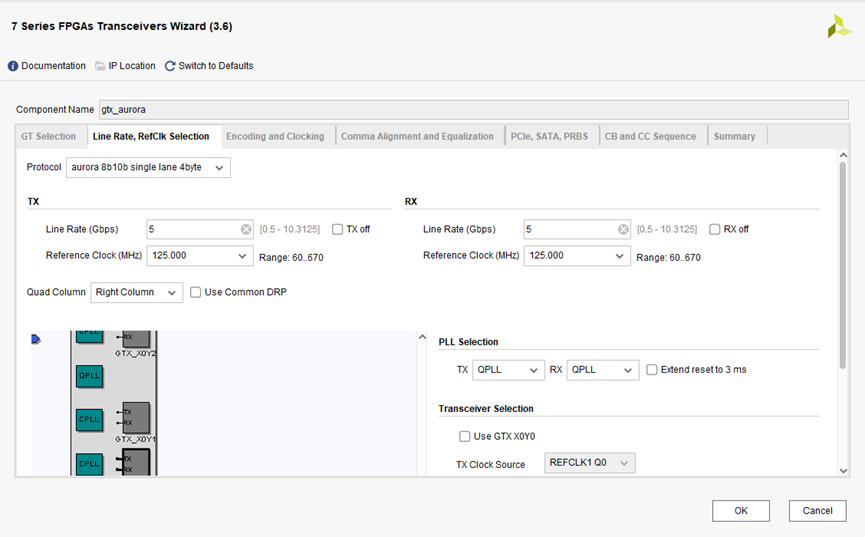Clear the RX Line Rate field

point(623,229)
